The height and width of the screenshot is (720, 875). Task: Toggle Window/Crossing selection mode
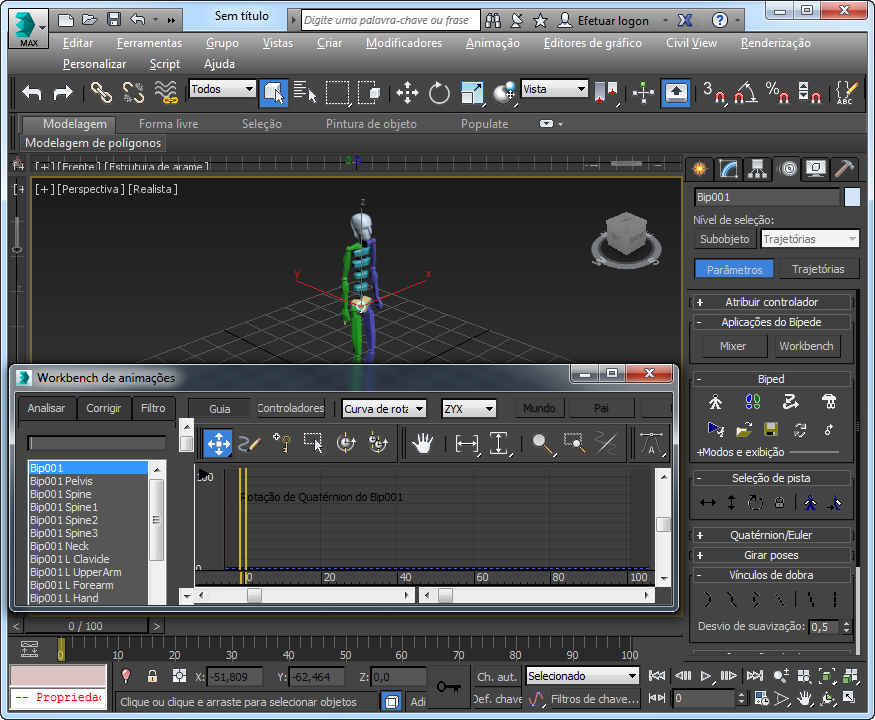[369, 93]
